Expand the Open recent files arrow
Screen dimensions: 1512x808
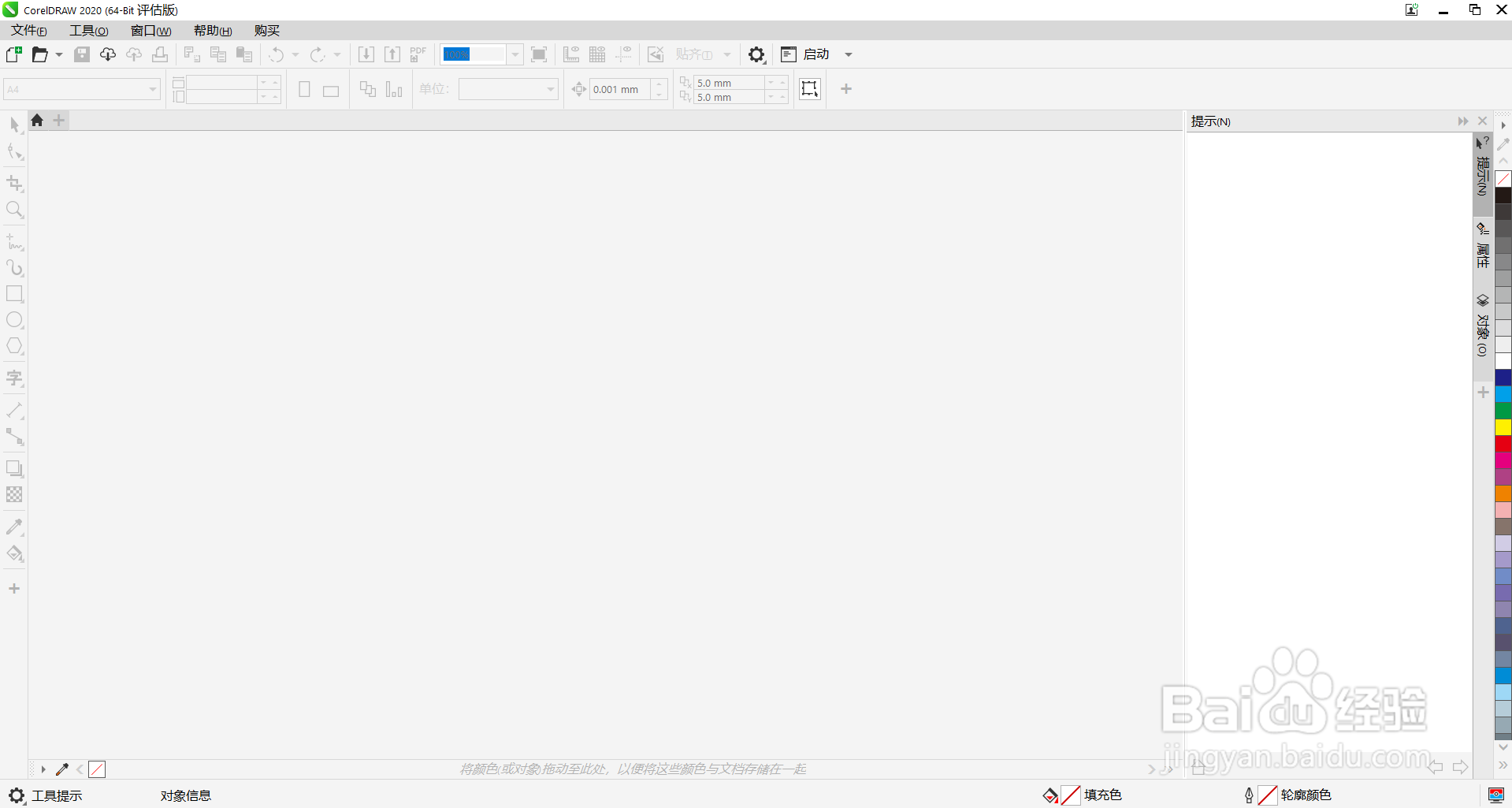(x=58, y=54)
